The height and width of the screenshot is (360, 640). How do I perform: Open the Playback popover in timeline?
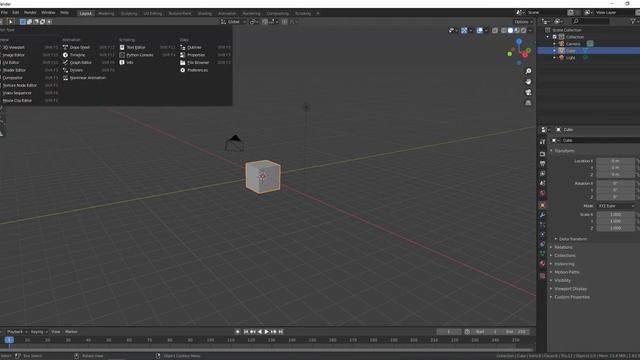tap(17, 332)
